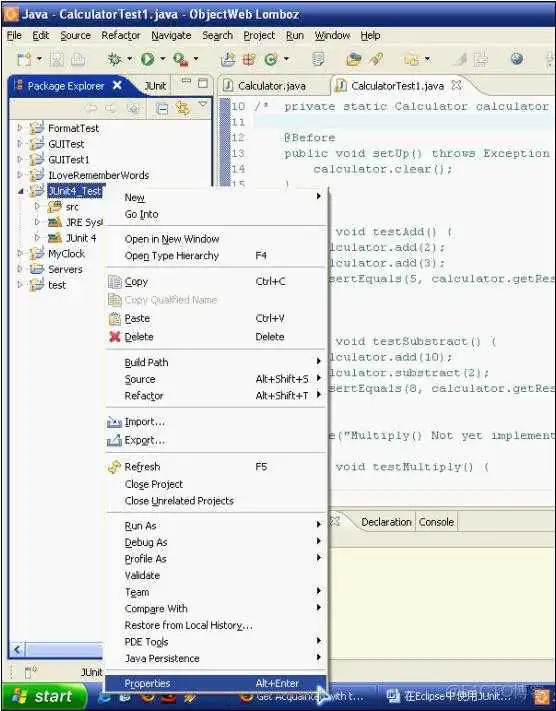Image resolution: width=556 pixels, height=711 pixels.
Task: Click Package Explorer horizontal scrollbar left arrow
Action: pyautogui.click(x=17, y=650)
